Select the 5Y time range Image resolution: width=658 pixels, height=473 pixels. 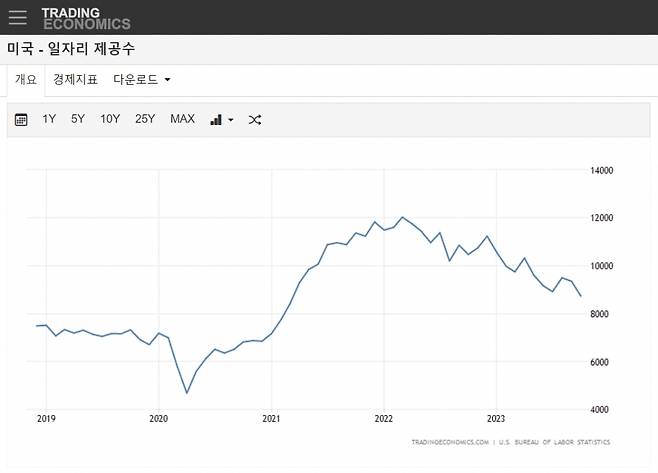(x=78, y=120)
